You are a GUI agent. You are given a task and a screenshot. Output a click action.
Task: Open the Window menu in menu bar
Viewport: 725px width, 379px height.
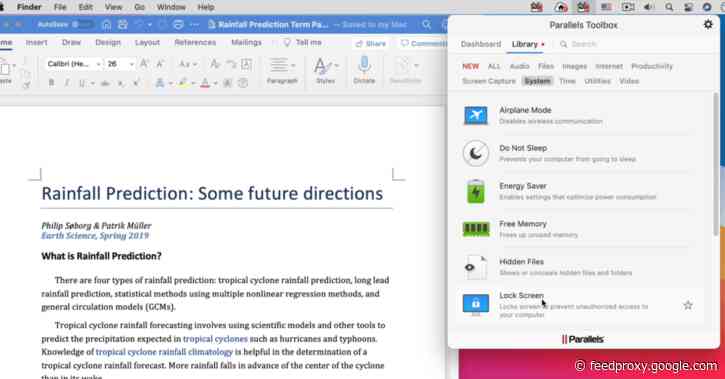(171, 7)
